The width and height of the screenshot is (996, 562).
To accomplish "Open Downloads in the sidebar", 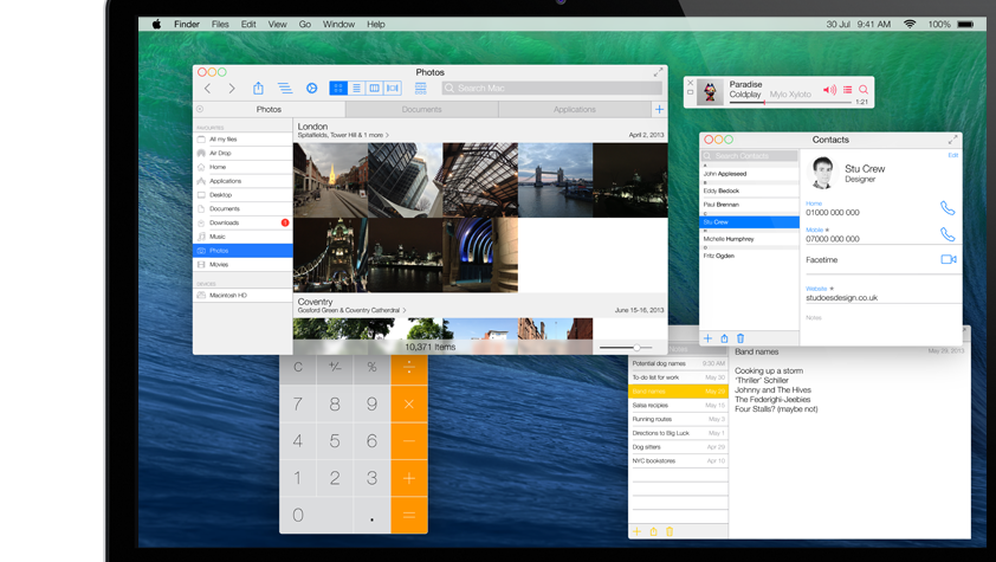I will [243, 223].
